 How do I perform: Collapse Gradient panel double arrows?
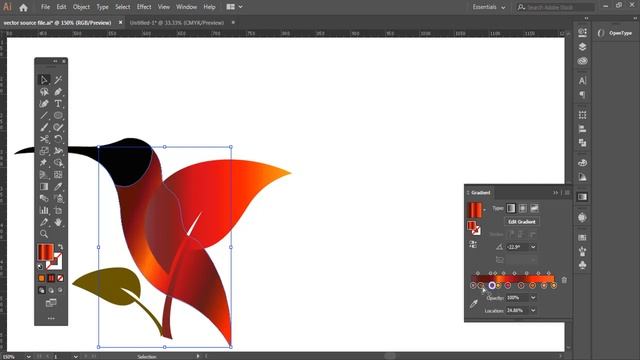coord(556,193)
